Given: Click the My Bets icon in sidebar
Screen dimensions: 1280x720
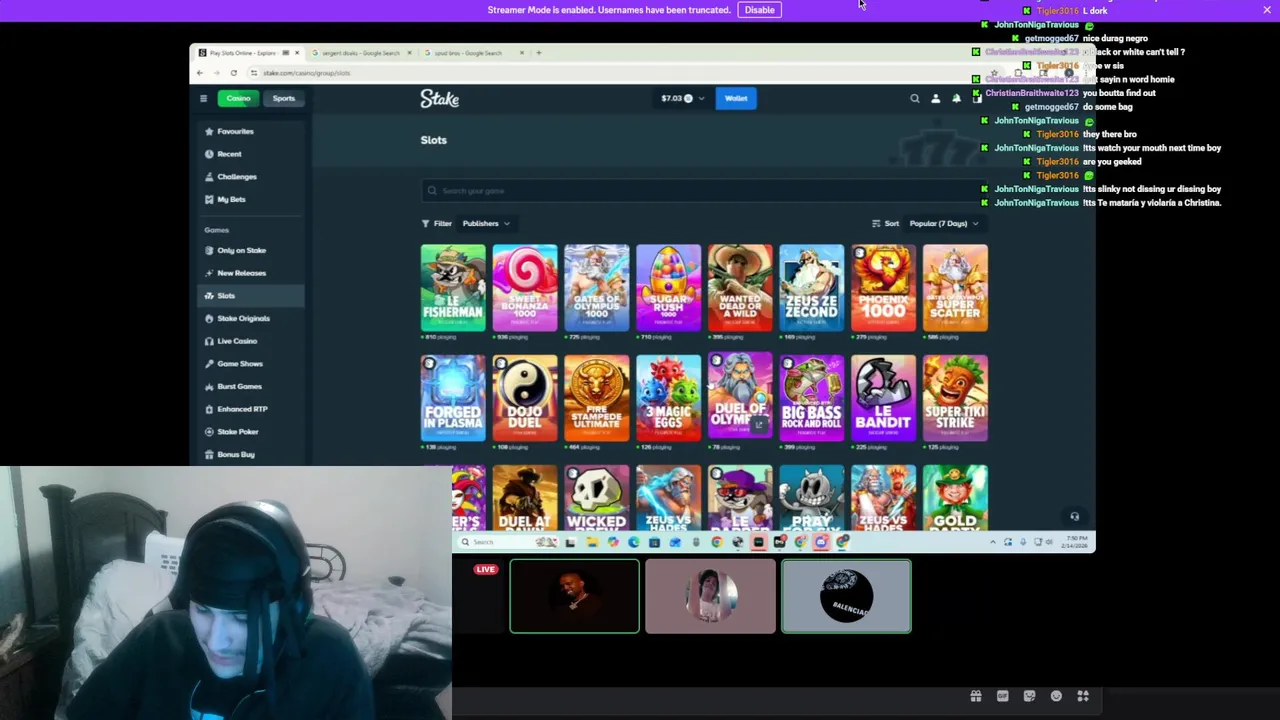Looking at the screenshot, I should point(209,199).
